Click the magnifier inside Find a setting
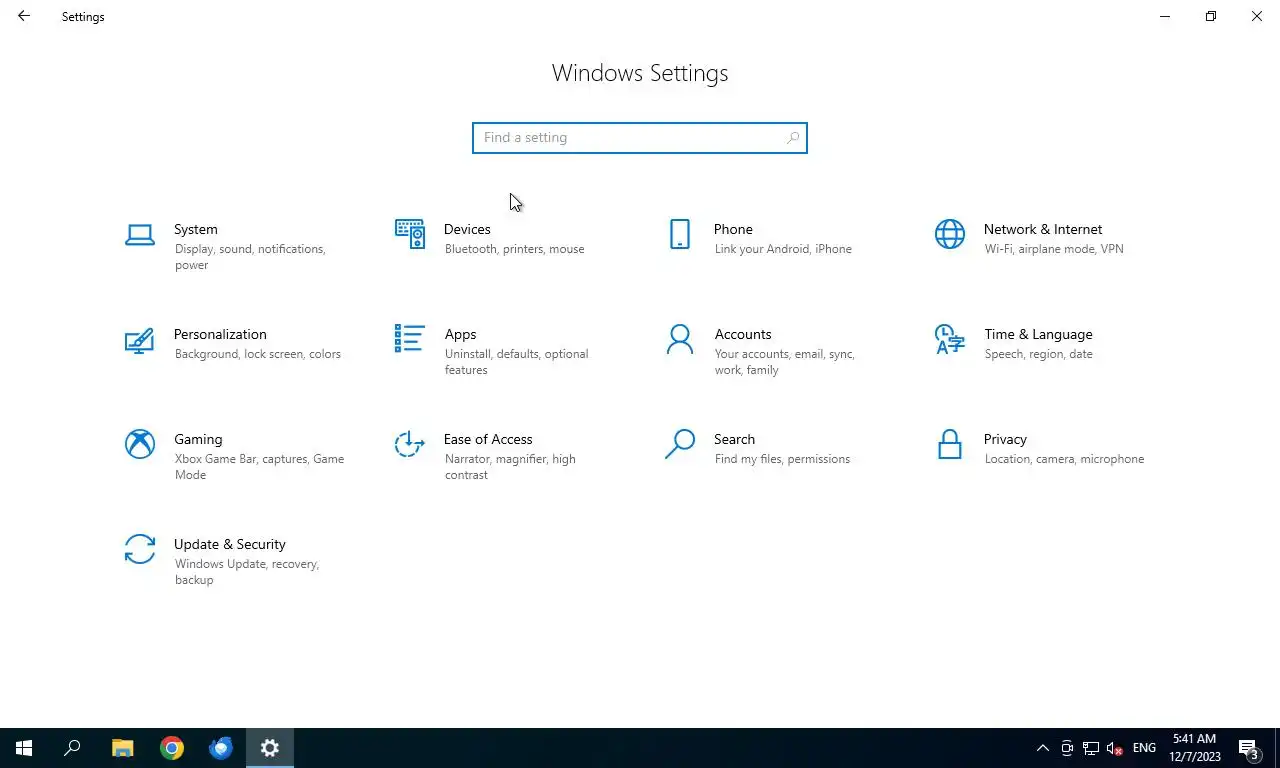The width and height of the screenshot is (1280, 768). tap(793, 138)
